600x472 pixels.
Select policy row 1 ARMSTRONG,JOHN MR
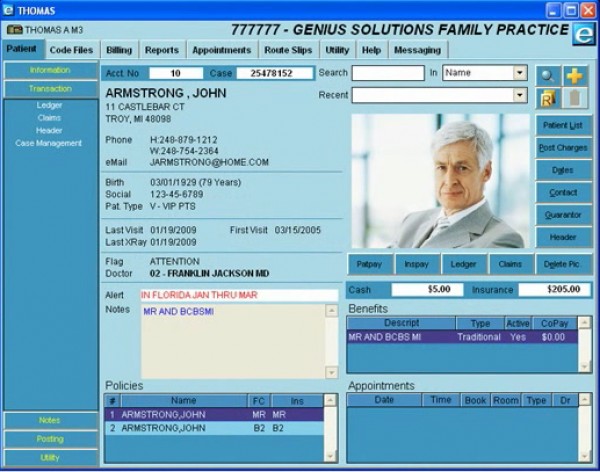coord(214,415)
